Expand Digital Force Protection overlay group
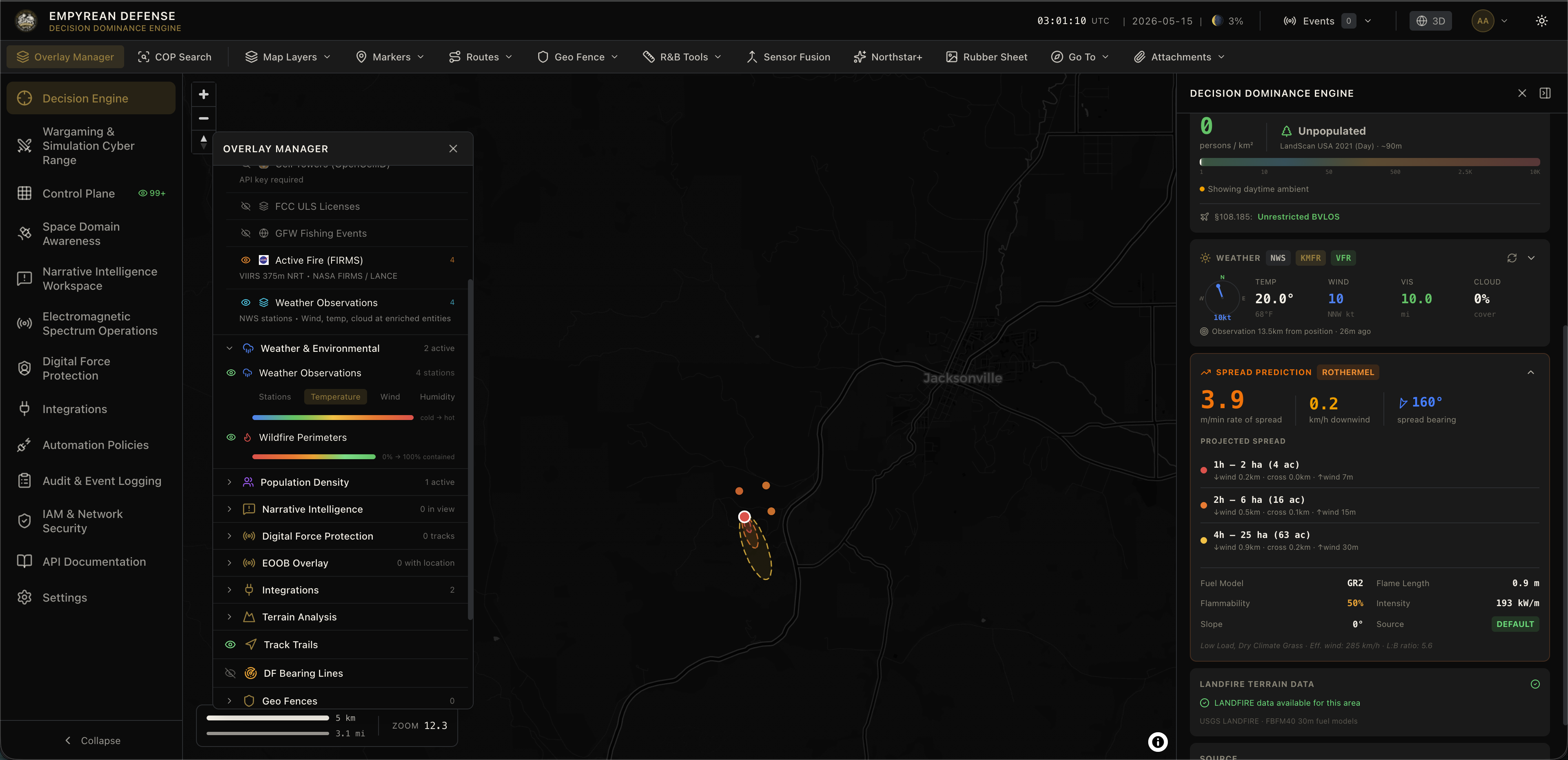This screenshot has height=760, width=1568. [229, 536]
